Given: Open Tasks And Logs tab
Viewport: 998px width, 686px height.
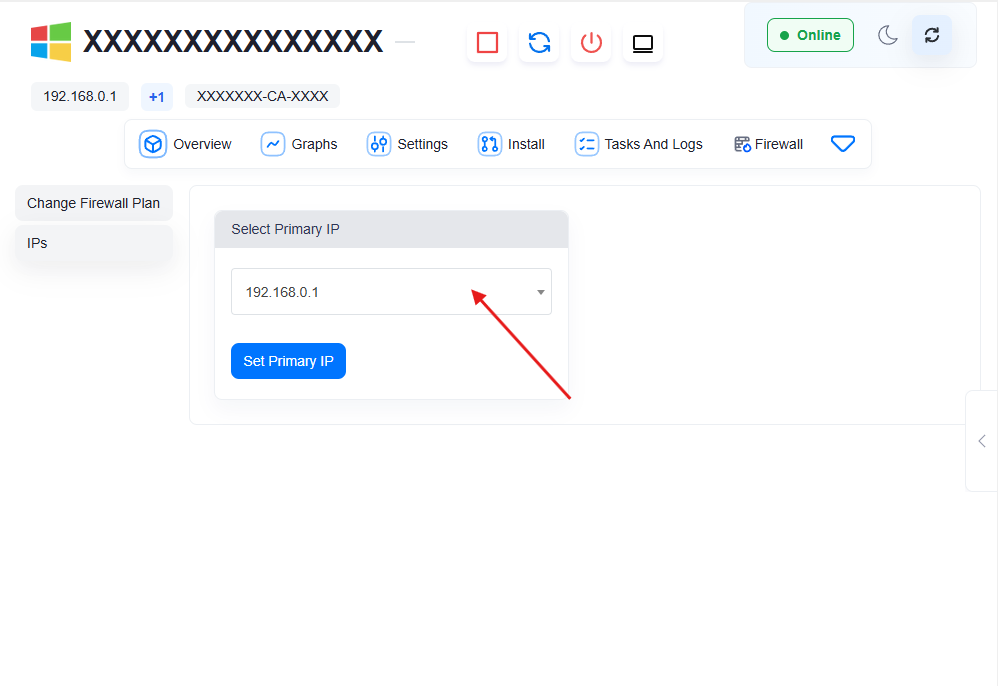Looking at the screenshot, I should tap(639, 144).
